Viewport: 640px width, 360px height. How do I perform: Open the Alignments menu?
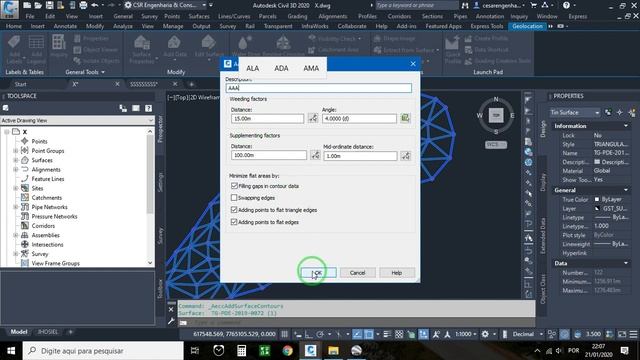pyautogui.click(x=333, y=16)
